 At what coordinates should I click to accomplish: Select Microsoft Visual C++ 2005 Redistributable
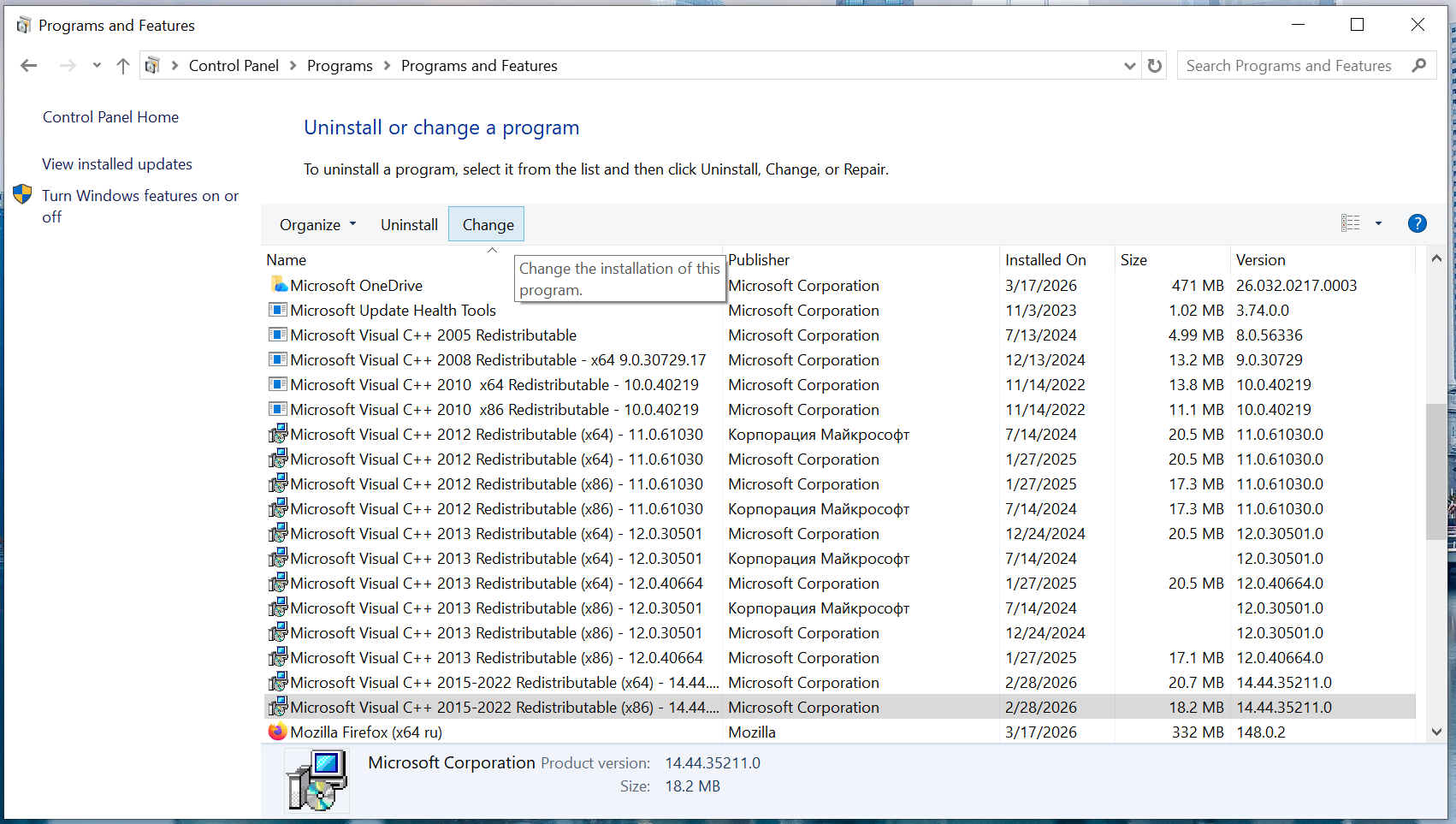point(838,335)
